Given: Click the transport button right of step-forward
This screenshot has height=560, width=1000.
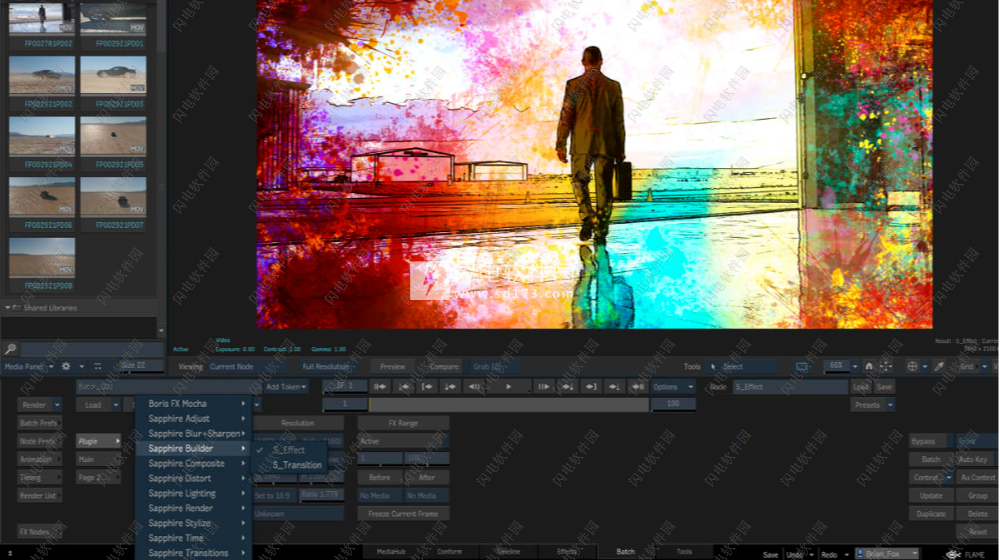Looking at the screenshot, I should coord(566,387).
